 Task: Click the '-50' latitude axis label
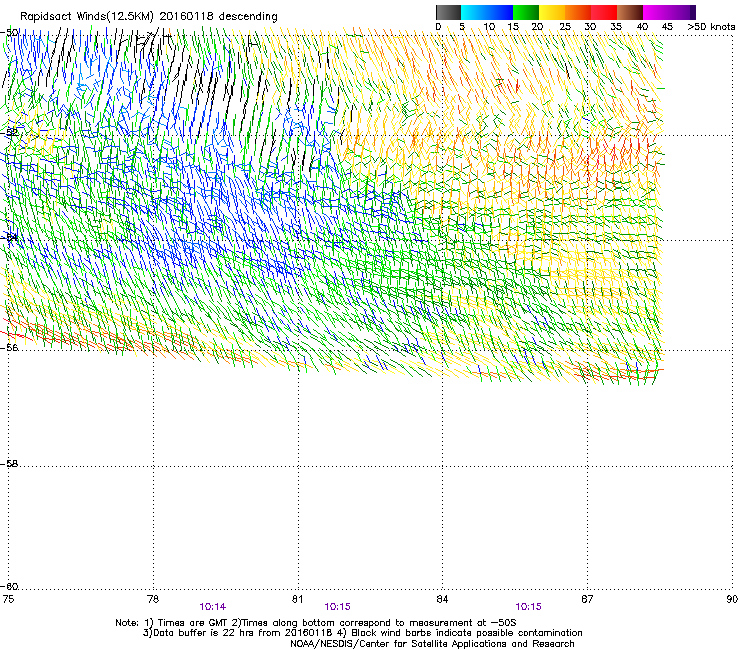[9, 32]
